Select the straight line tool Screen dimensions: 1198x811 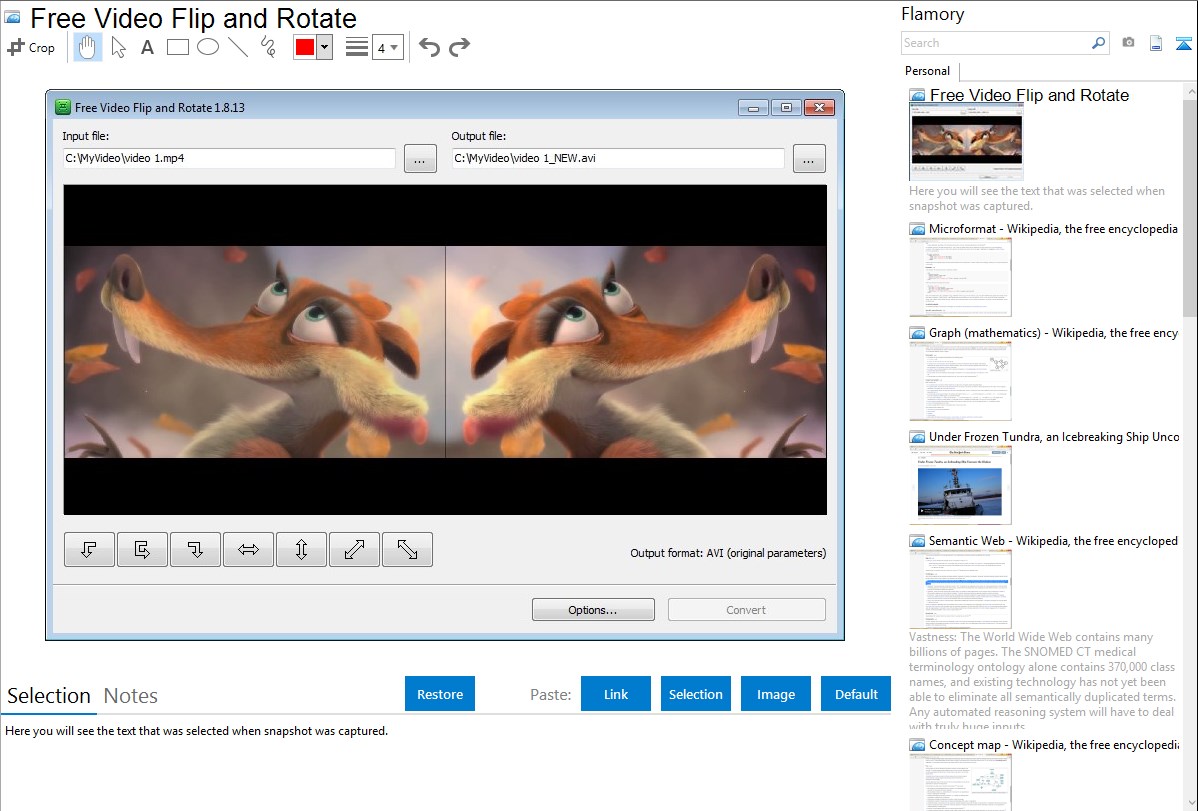[238, 47]
